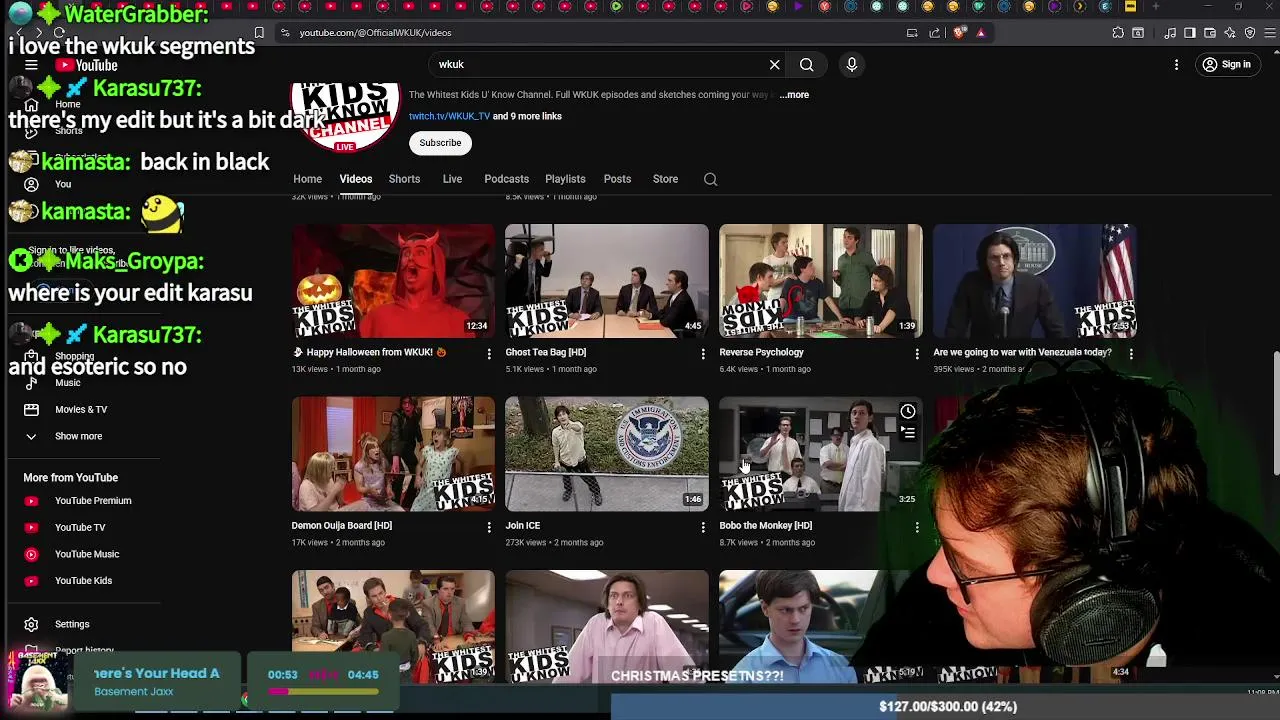Click the magnifier search button

coord(806,64)
